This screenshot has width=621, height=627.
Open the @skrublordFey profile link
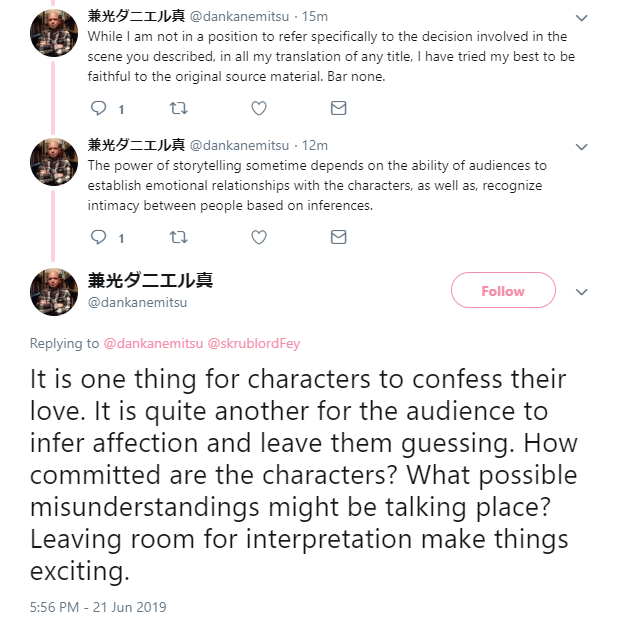[x=253, y=343]
